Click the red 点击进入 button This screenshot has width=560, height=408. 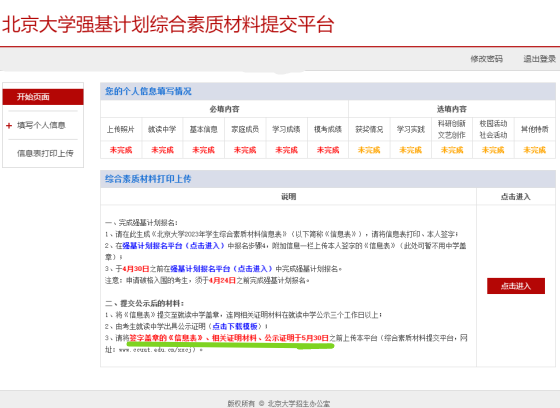pos(516,286)
